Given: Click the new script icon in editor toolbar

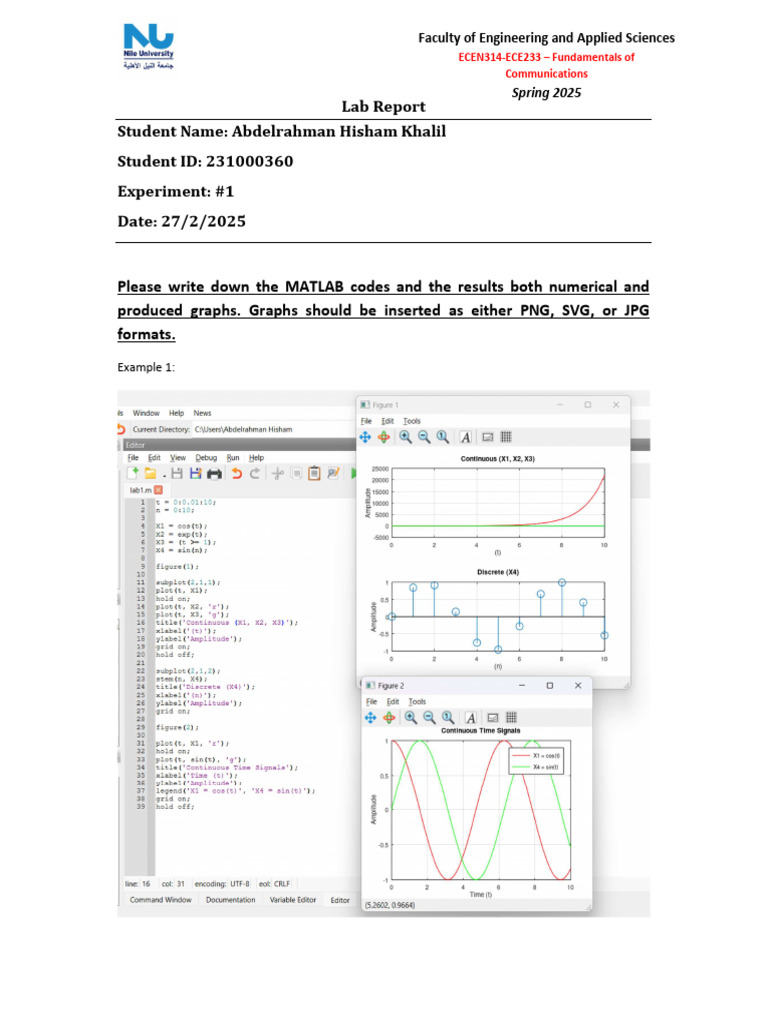Looking at the screenshot, I should point(133,473).
